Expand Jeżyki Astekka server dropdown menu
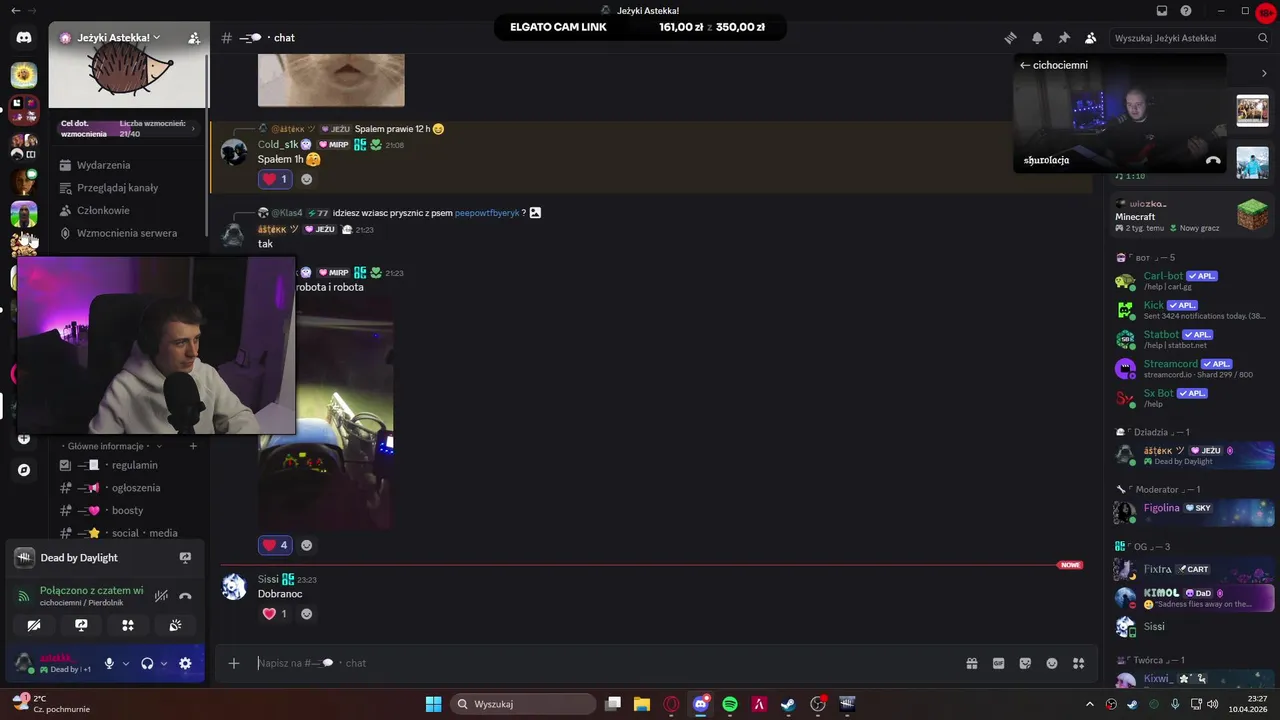The height and width of the screenshot is (720, 1280). point(156,38)
